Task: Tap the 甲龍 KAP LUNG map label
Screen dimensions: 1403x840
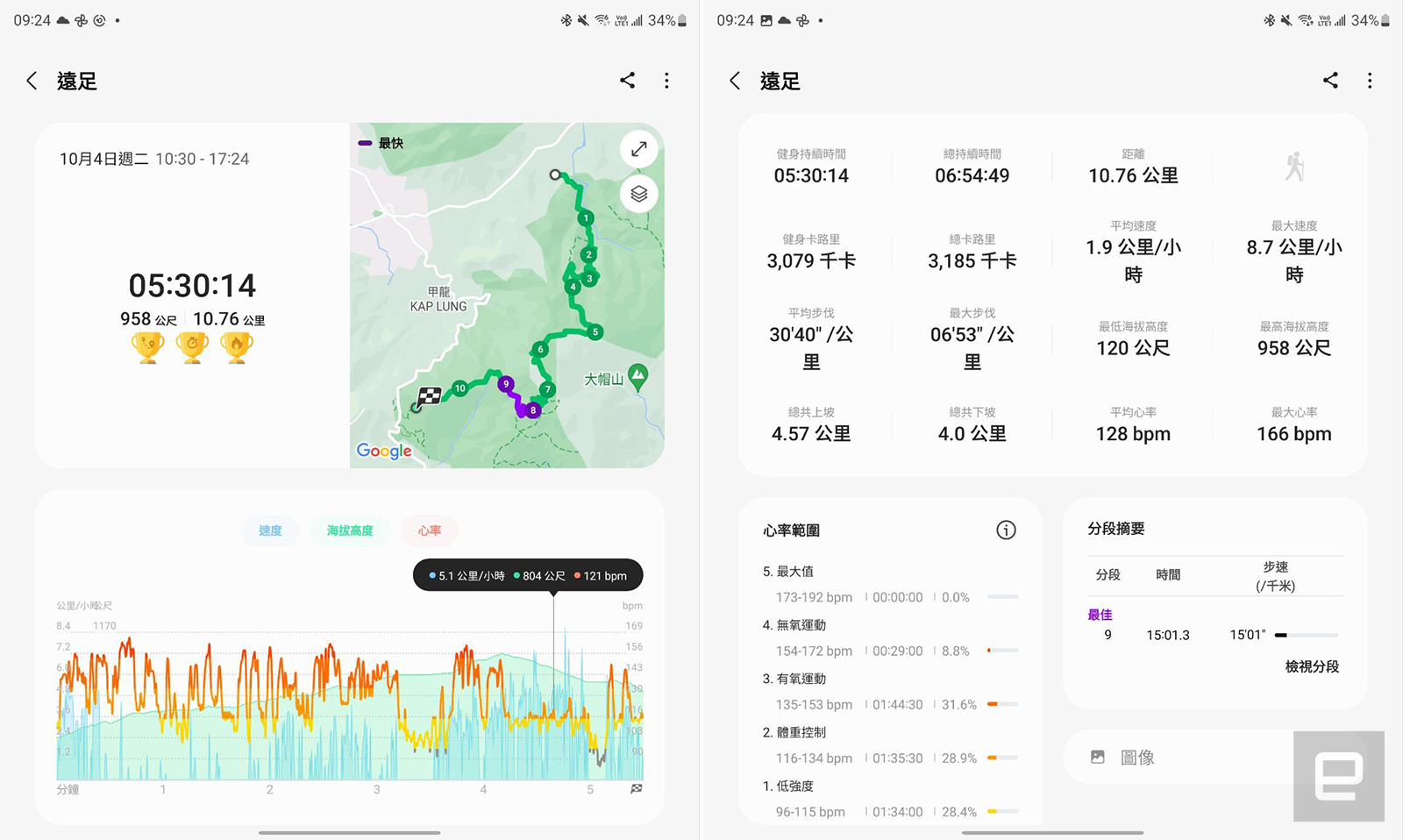Action: (x=438, y=299)
